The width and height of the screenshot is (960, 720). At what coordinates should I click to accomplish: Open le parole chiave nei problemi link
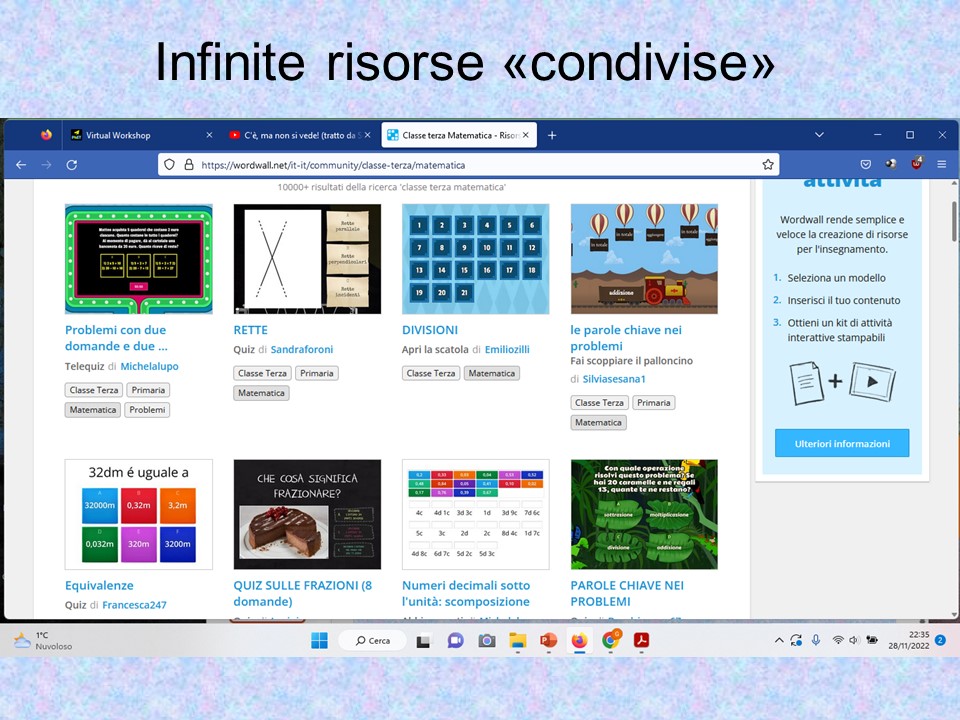click(x=626, y=338)
